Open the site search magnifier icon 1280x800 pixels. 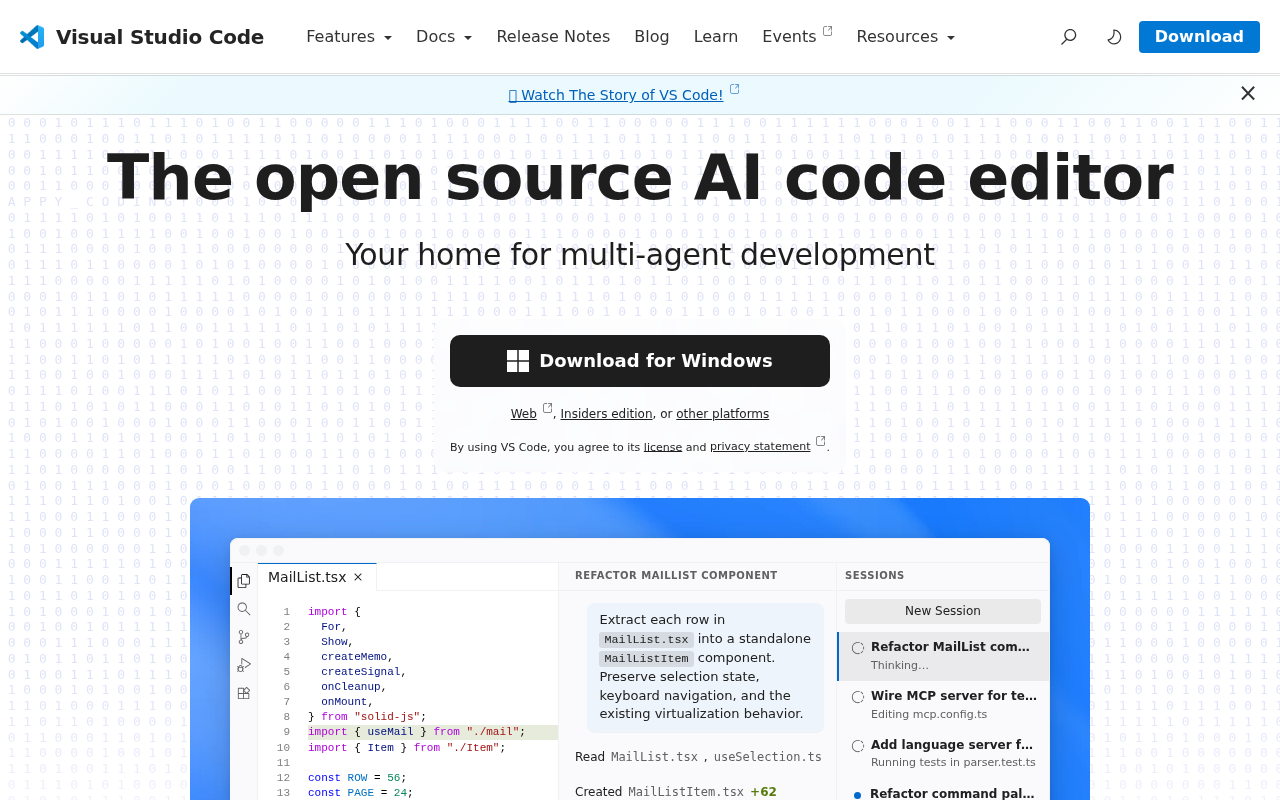tap(1069, 37)
